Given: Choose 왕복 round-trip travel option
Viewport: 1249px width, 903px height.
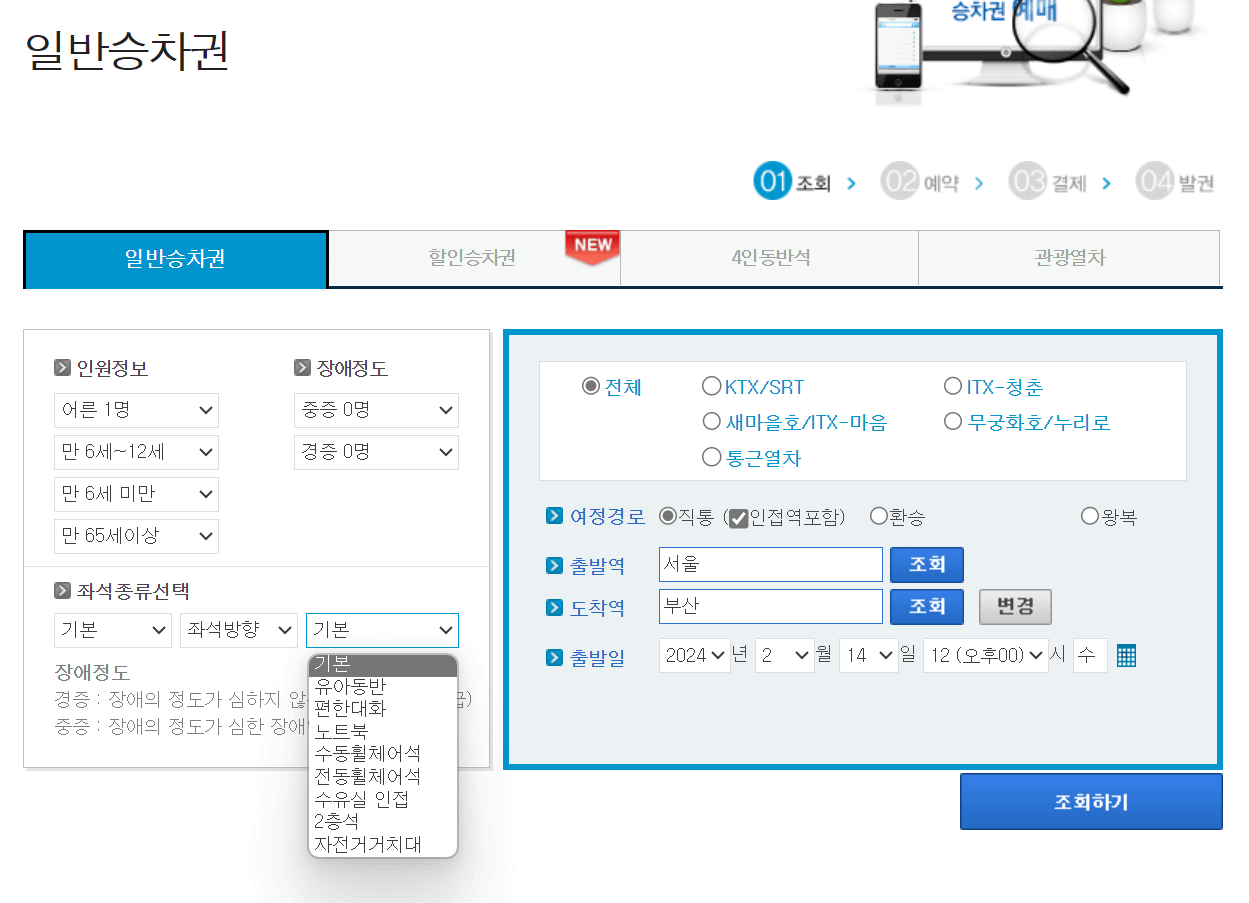Looking at the screenshot, I should (1089, 515).
